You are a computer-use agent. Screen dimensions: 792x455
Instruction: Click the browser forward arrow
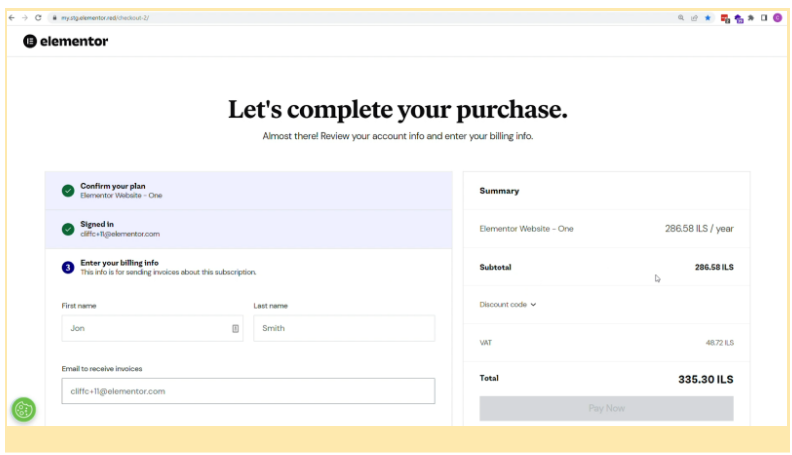24,18
